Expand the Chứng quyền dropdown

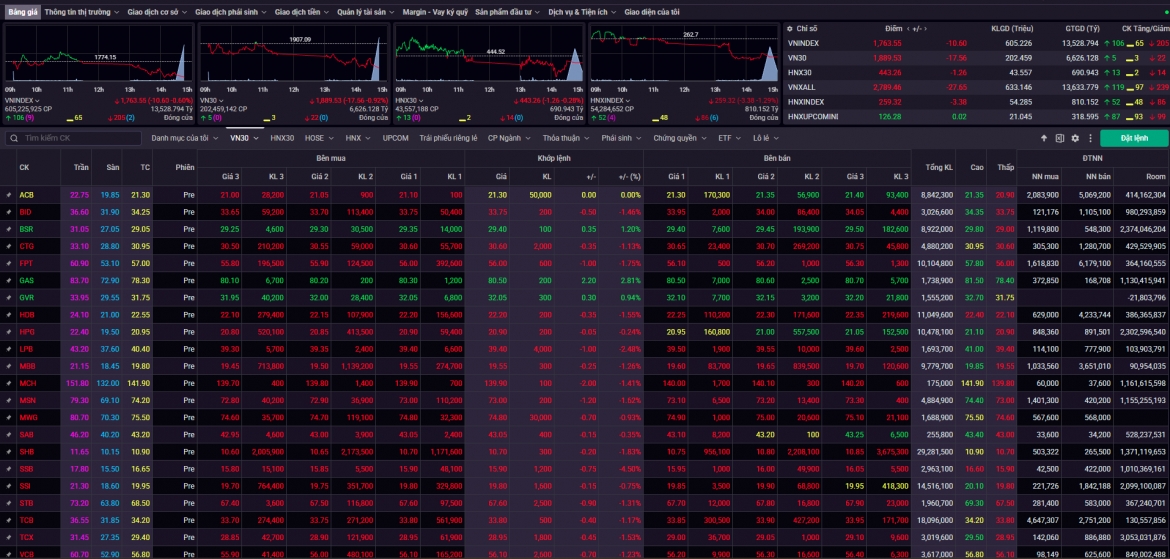click(x=678, y=138)
